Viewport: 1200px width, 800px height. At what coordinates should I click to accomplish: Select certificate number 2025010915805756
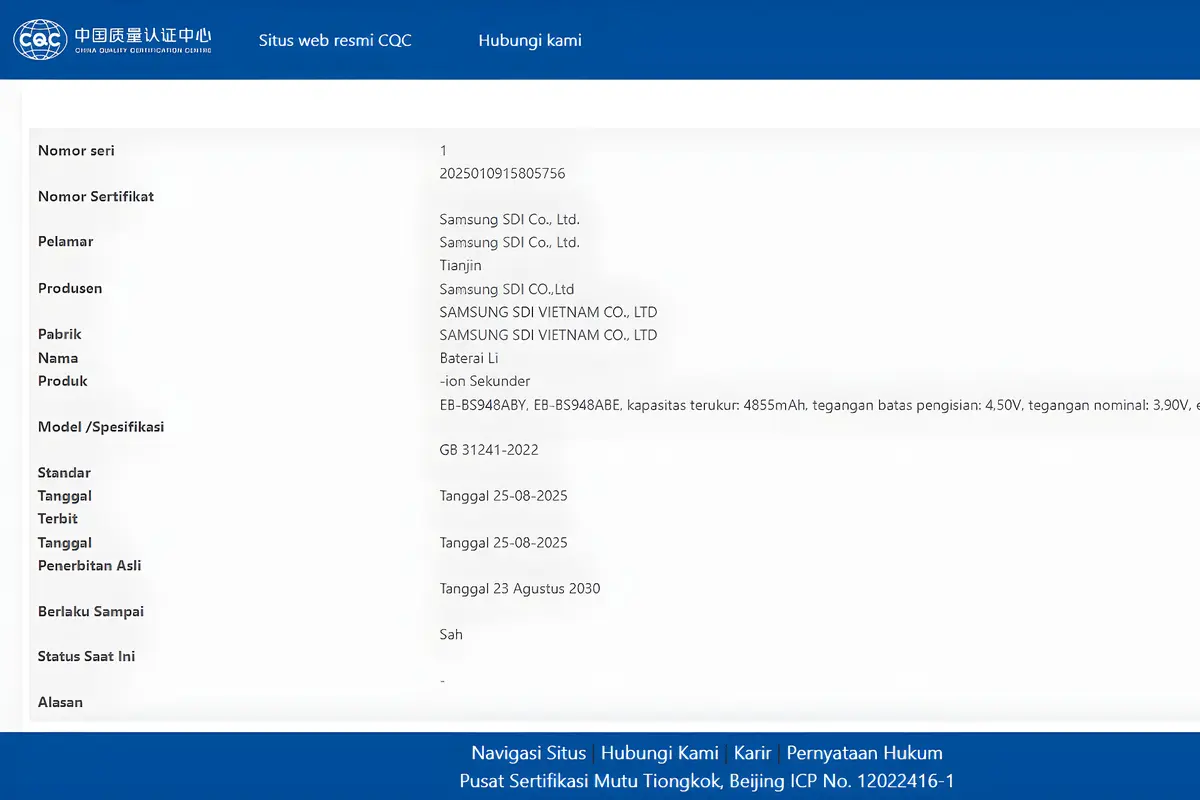coord(502,173)
